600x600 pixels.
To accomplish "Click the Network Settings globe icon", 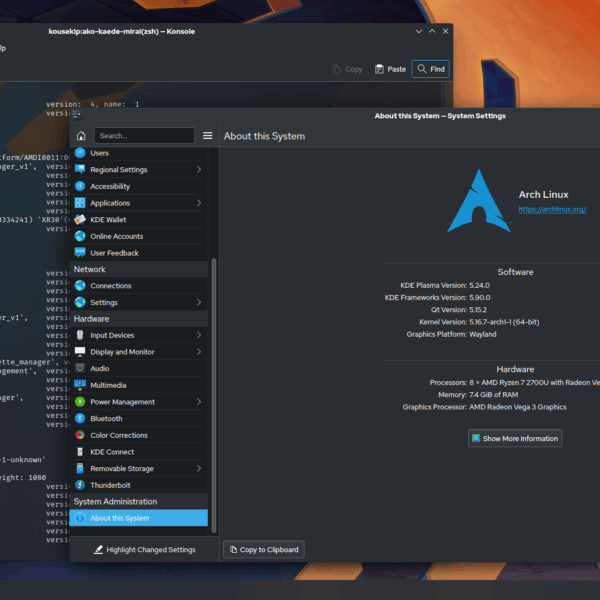I will click(x=80, y=302).
